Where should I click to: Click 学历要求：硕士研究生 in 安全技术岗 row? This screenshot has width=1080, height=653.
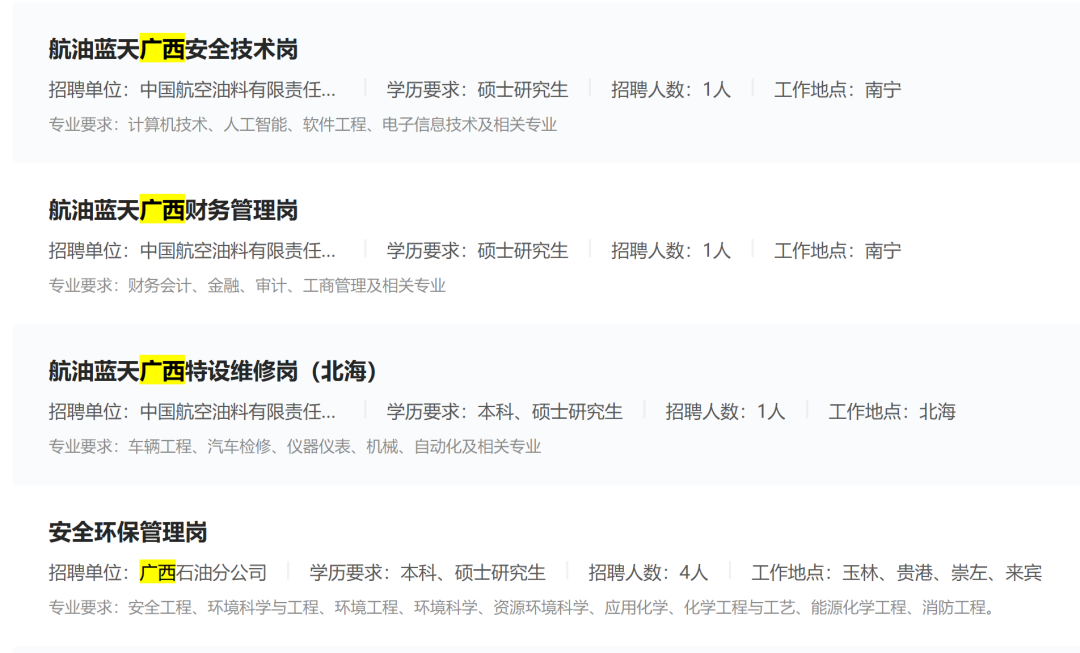[x=477, y=90]
